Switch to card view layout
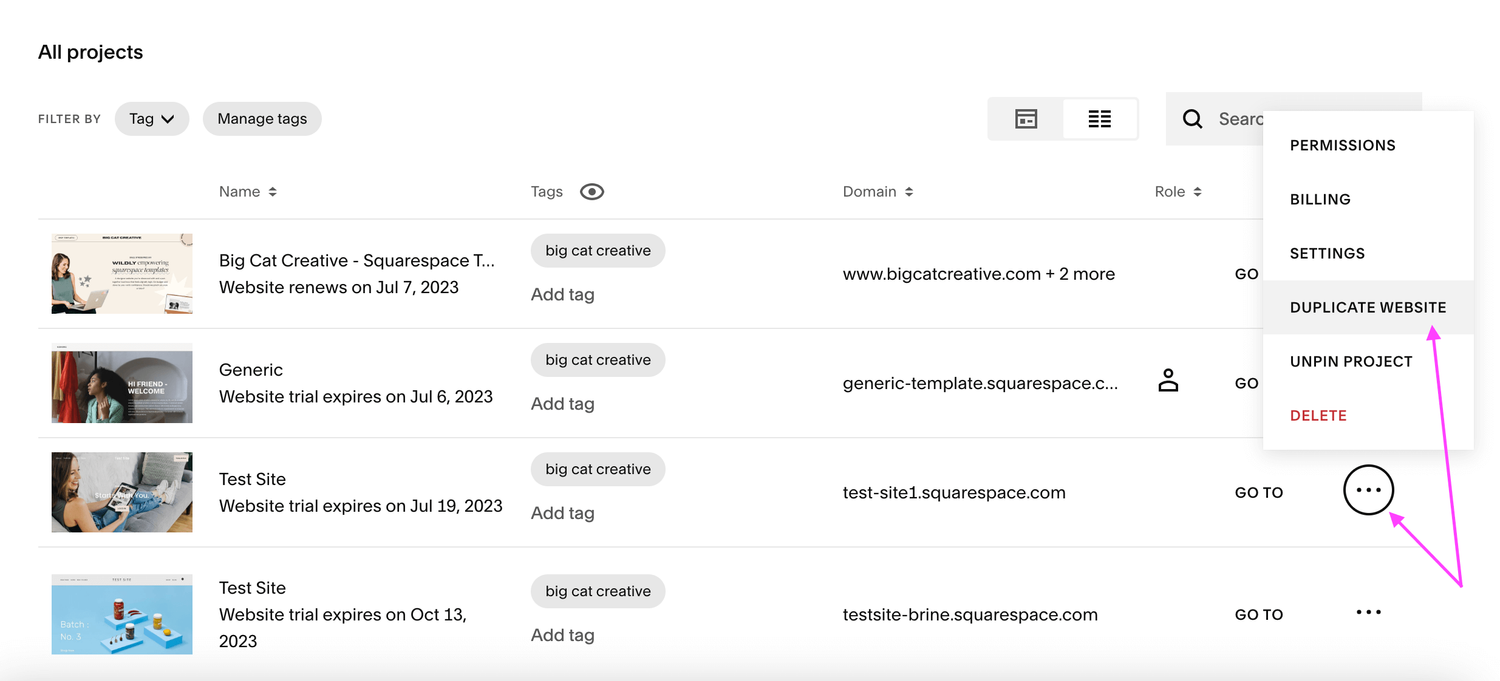The image size is (1500, 681). coord(1026,118)
